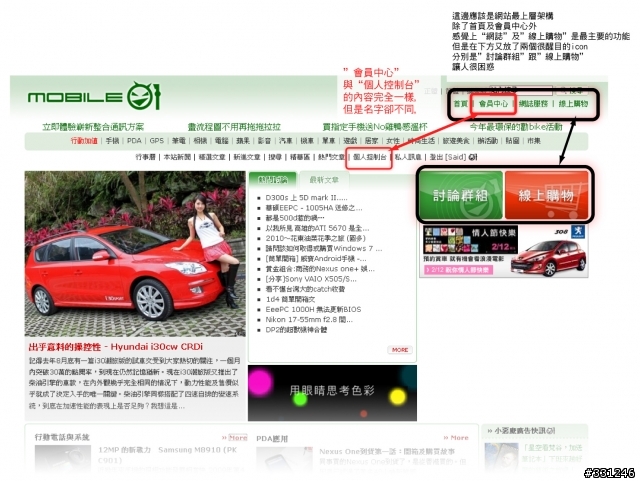Select 女性 in the category menu

pyautogui.click(x=393, y=141)
